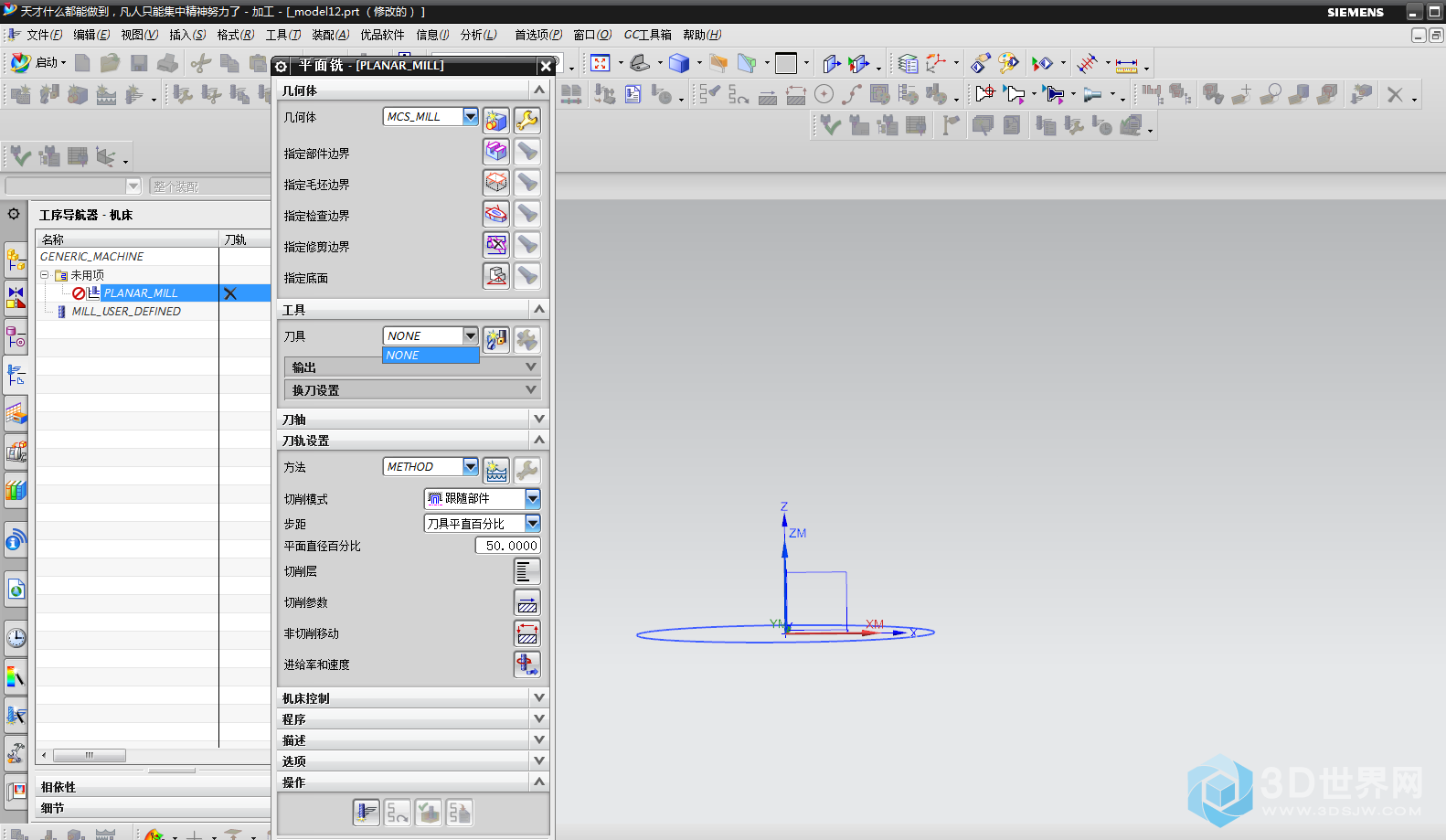The image size is (1446, 840).
Task: Select the PLANAR_MILL operation row
Action: click(154, 292)
